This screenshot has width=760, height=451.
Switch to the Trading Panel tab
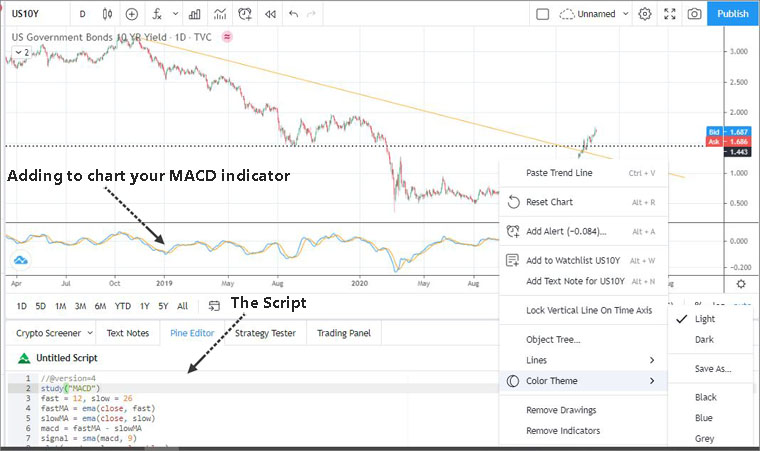344,333
